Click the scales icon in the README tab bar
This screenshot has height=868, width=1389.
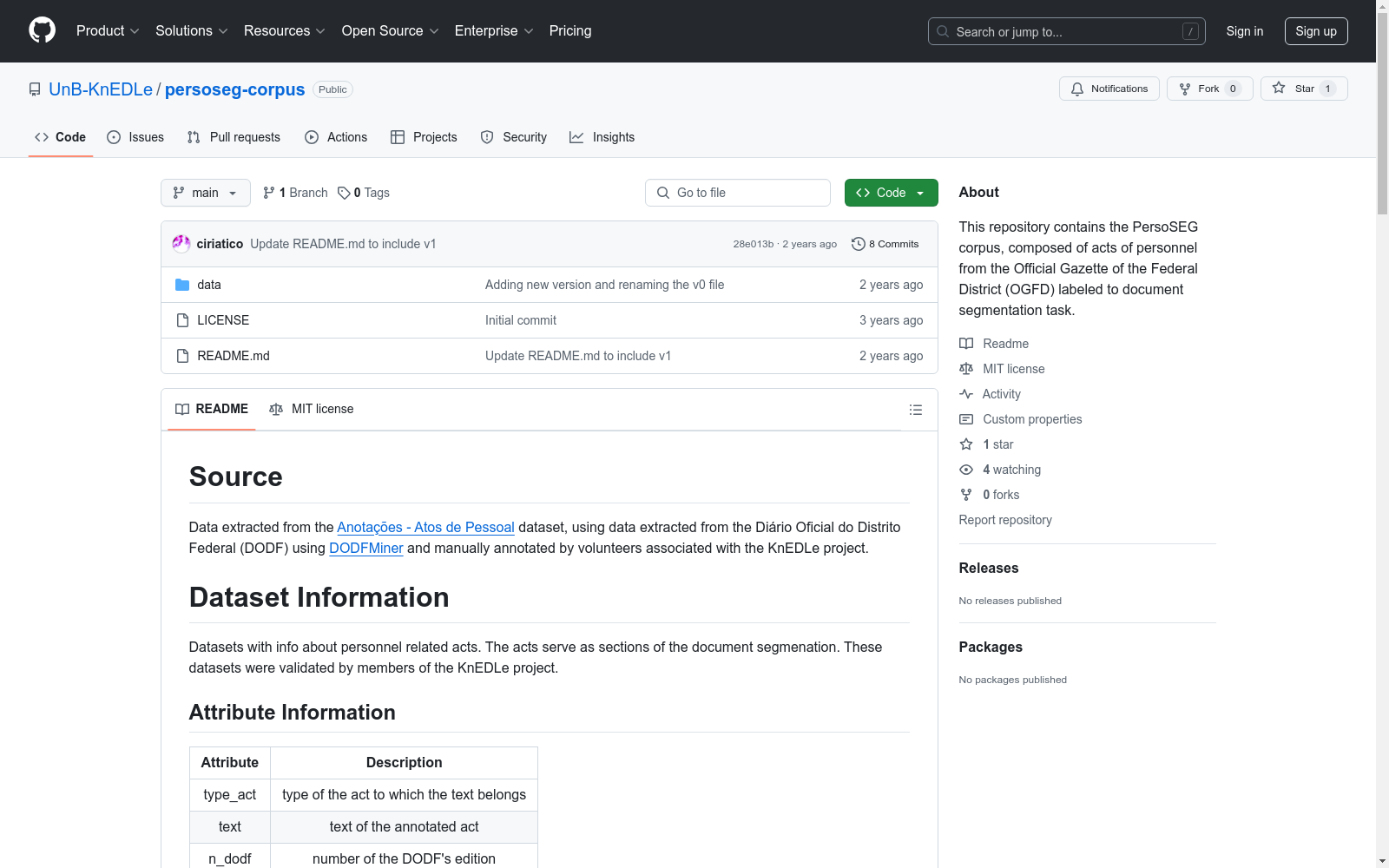pos(276,409)
